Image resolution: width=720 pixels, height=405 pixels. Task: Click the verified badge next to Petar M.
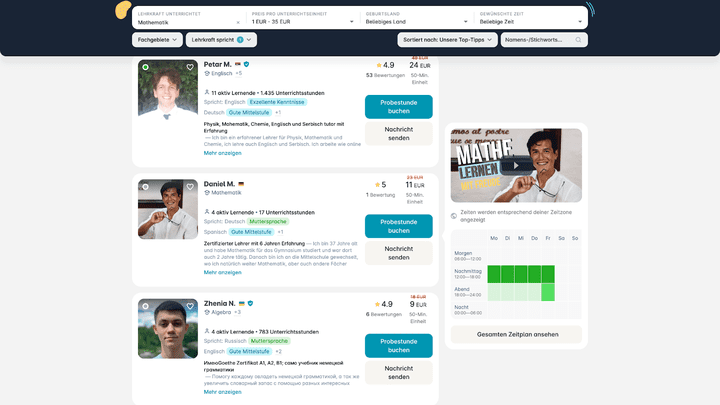(x=246, y=64)
